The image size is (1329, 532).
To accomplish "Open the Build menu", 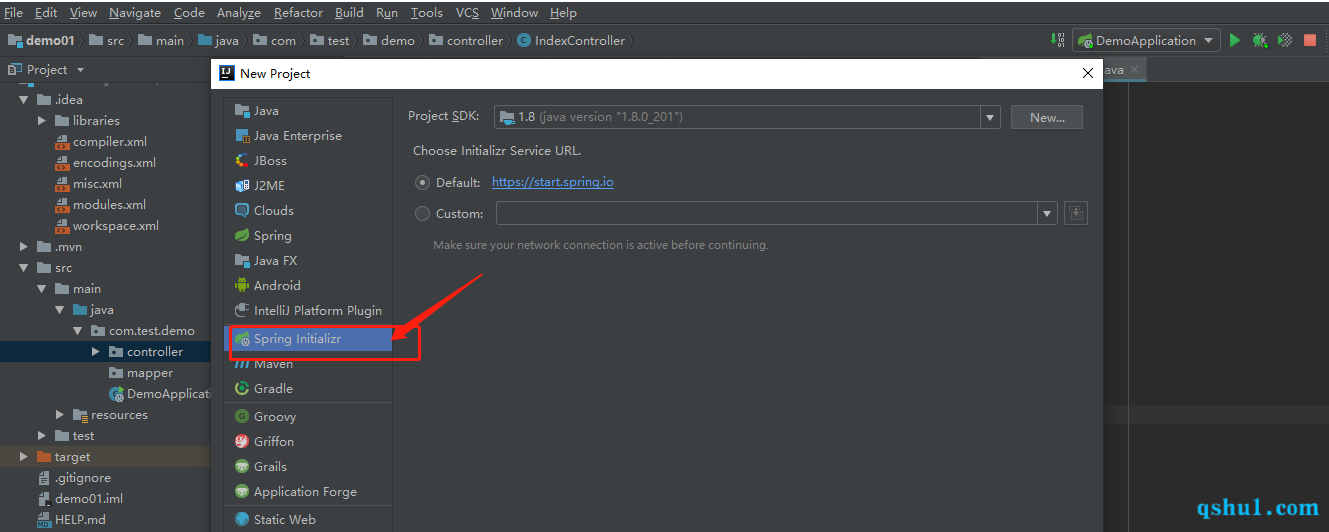I will (x=349, y=13).
